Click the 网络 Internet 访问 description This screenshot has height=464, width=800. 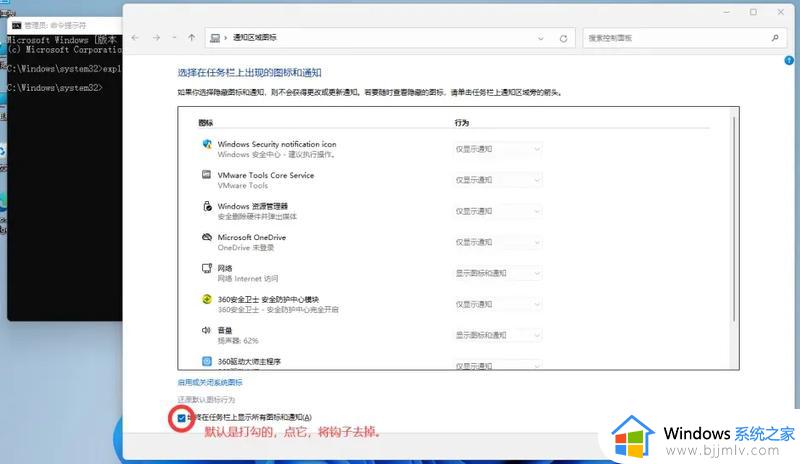pos(247,279)
